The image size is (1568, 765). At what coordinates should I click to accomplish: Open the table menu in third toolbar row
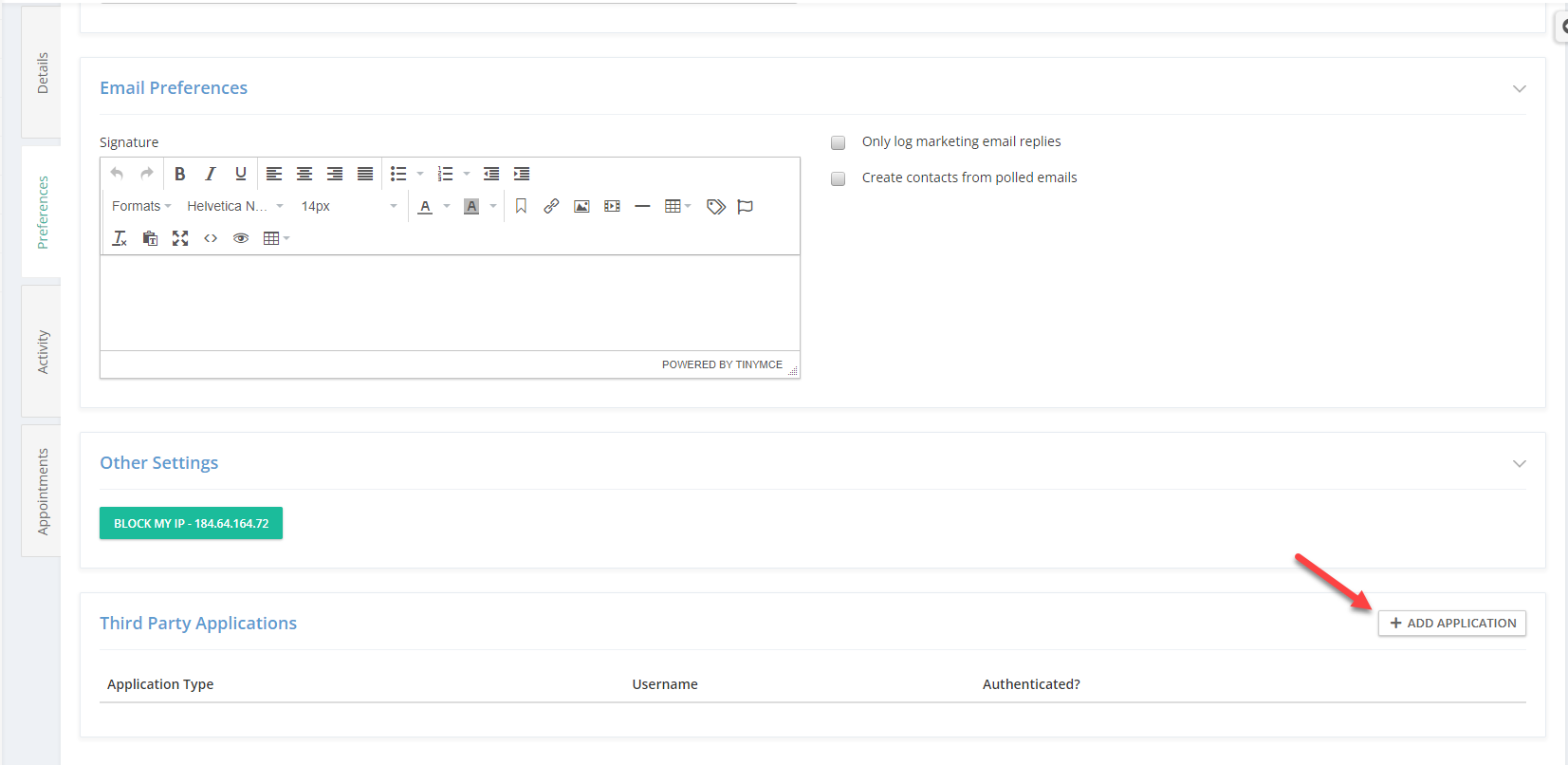(x=276, y=238)
